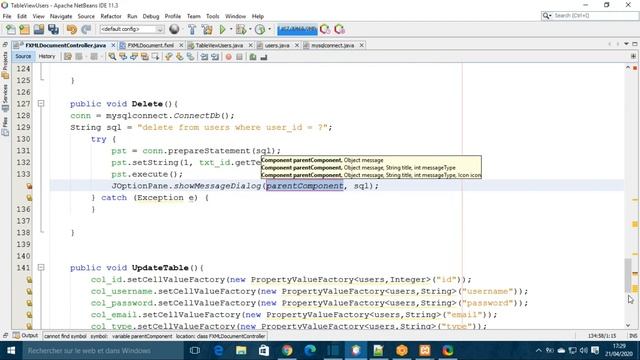Image resolution: width=640 pixels, height=360 pixels.
Task: Click Find Previous Occurrence icon
Action: (x=123, y=57)
